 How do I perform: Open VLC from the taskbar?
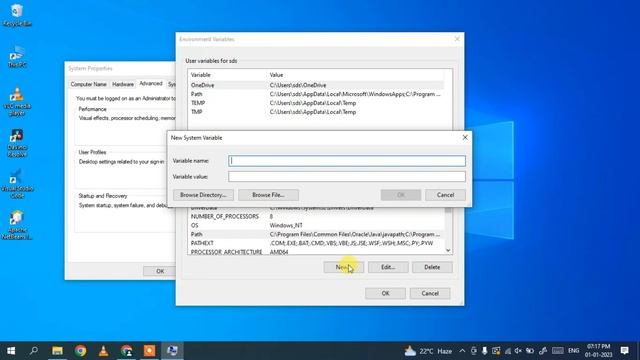(x=103, y=351)
